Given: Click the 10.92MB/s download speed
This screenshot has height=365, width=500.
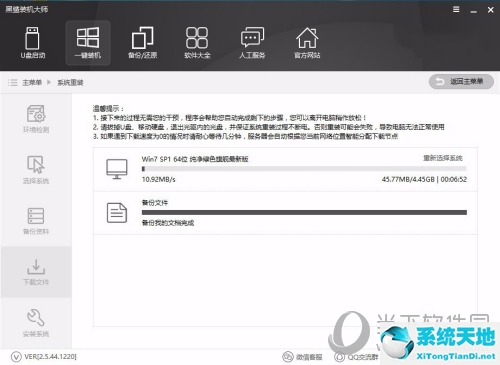Looking at the screenshot, I should click(159, 179).
